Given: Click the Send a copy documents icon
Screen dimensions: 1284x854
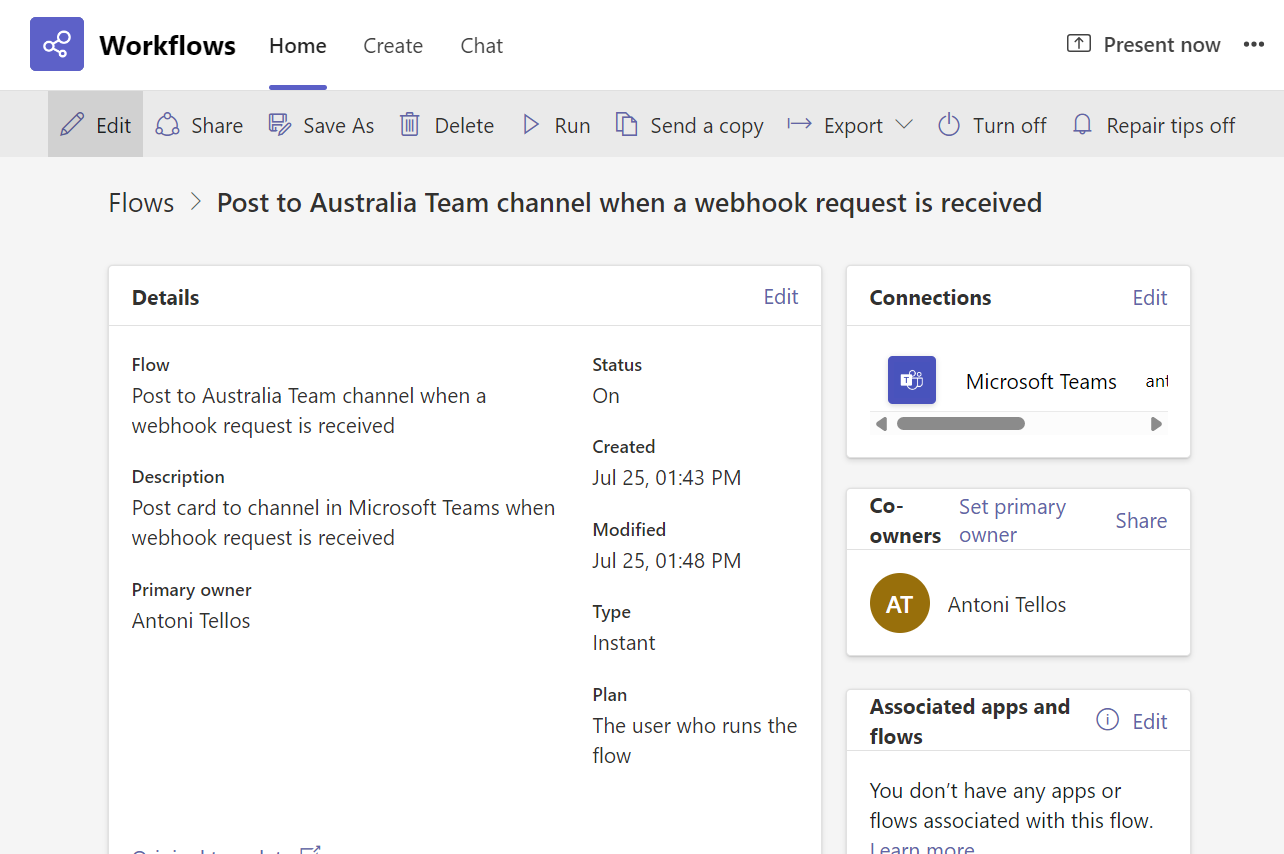Looking at the screenshot, I should pos(626,124).
